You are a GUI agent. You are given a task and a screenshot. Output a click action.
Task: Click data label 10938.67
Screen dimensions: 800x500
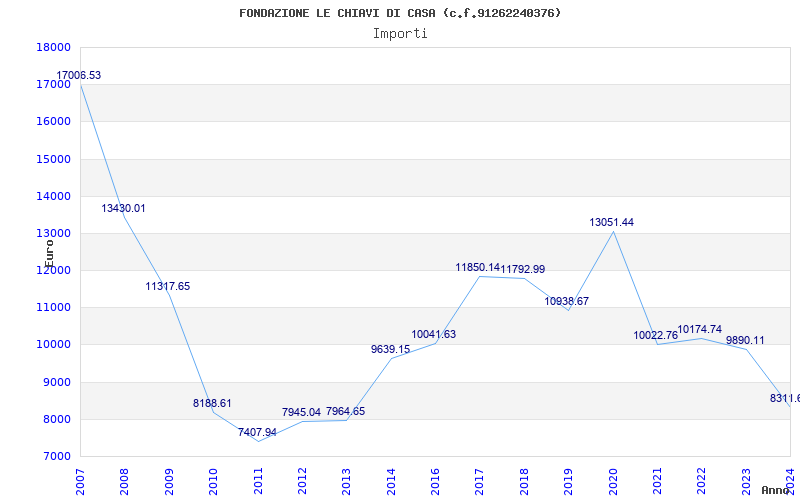click(566, 301)
